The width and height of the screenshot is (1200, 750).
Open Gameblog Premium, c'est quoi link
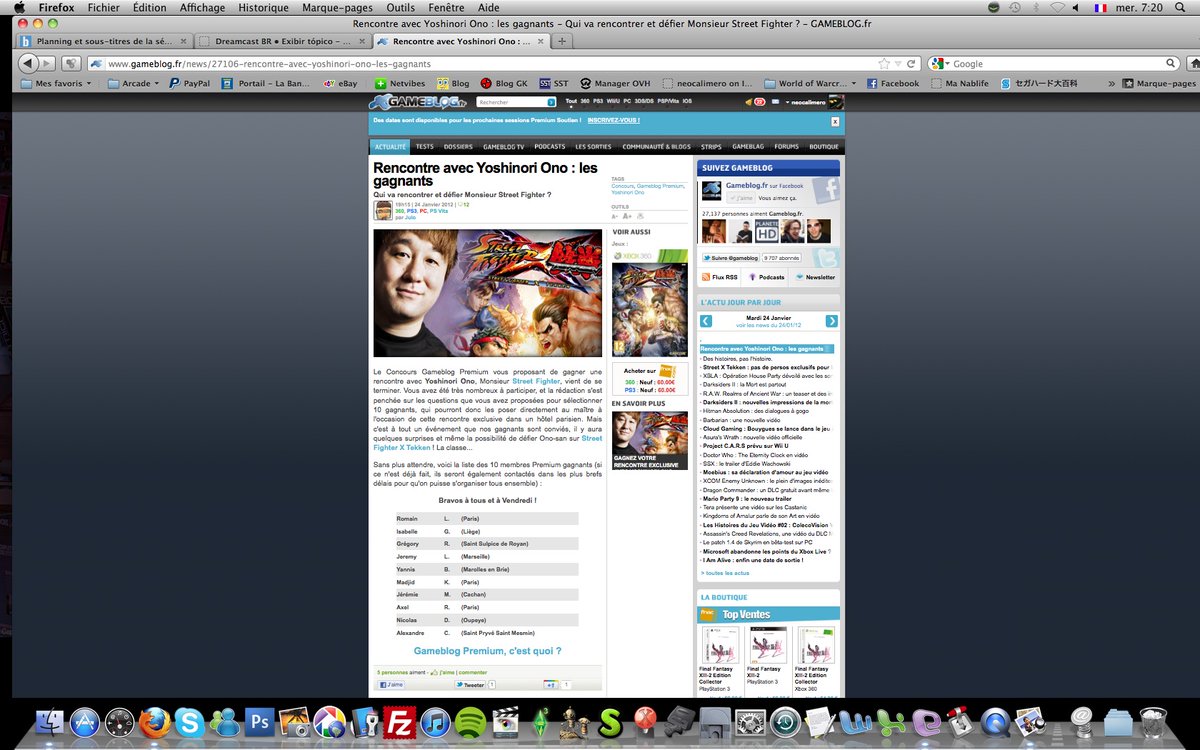pos(487,651)
